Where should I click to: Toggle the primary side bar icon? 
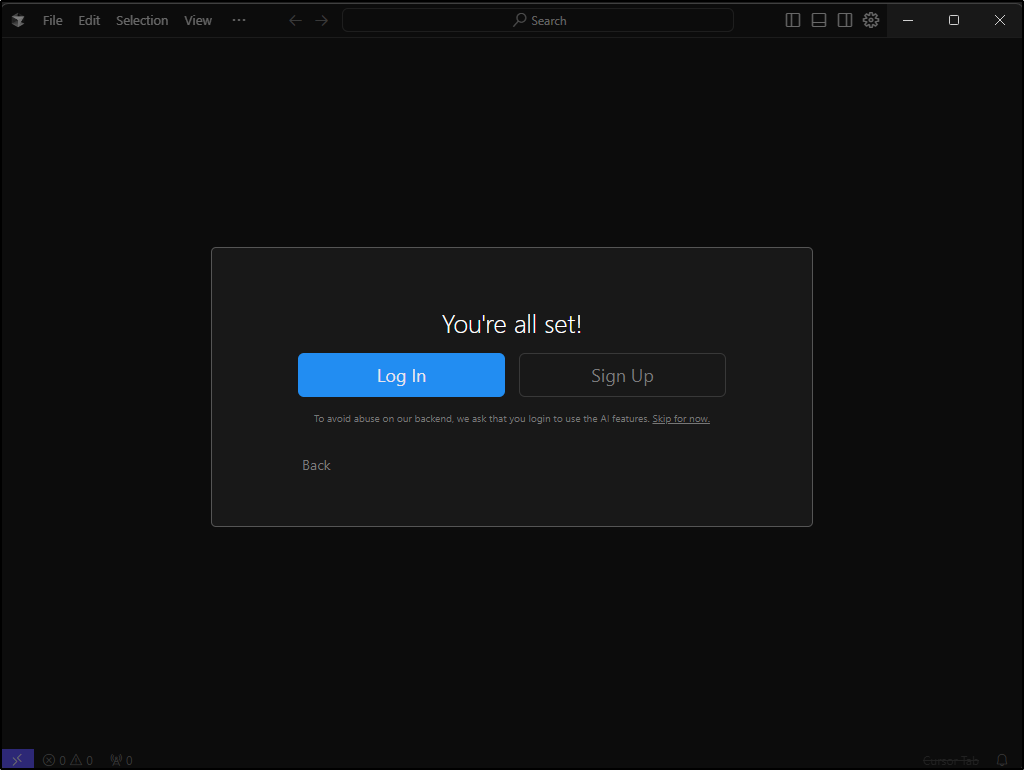[x=792, y=20]
